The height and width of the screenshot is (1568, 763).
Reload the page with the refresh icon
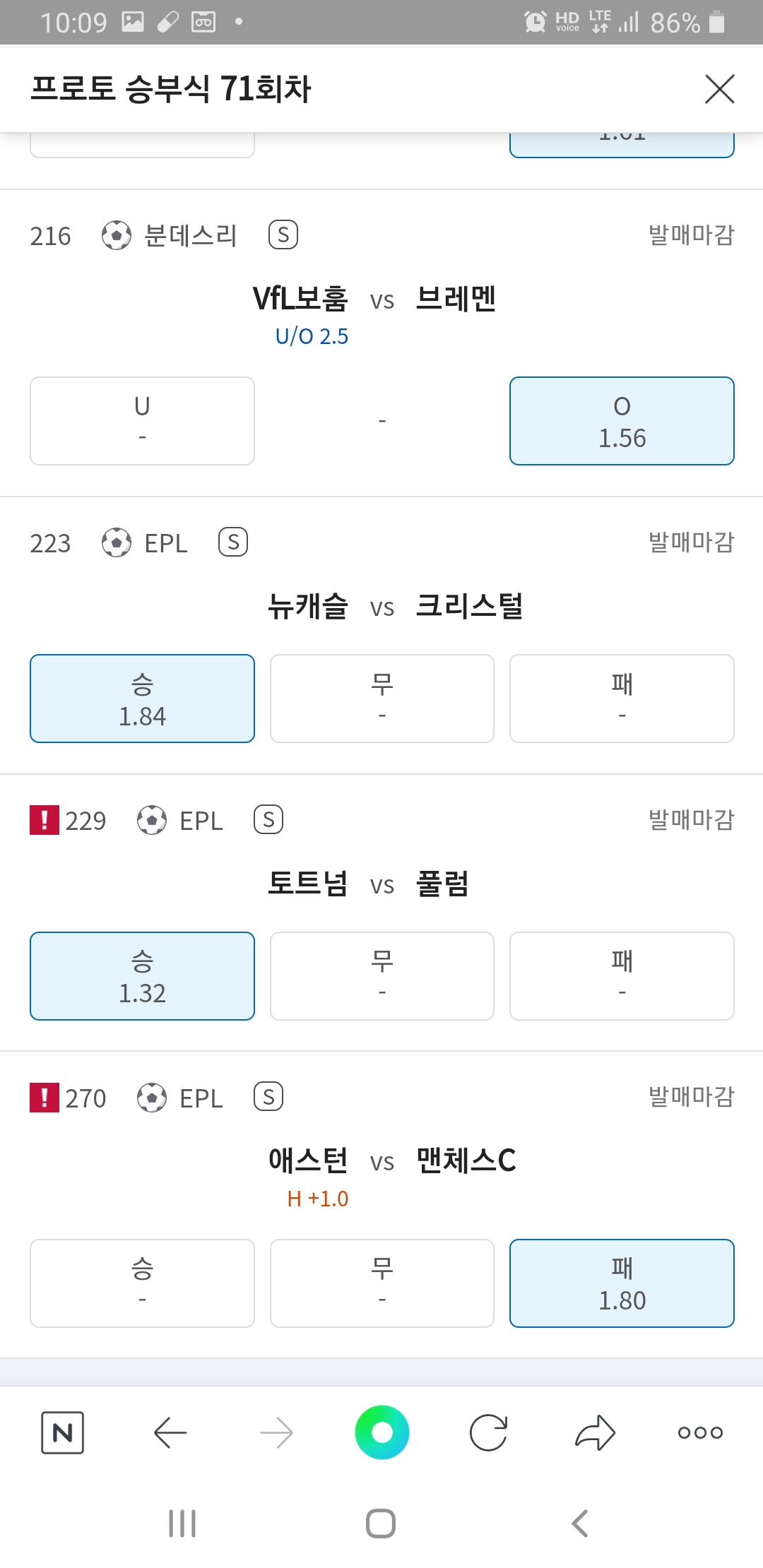[488, 1432]
